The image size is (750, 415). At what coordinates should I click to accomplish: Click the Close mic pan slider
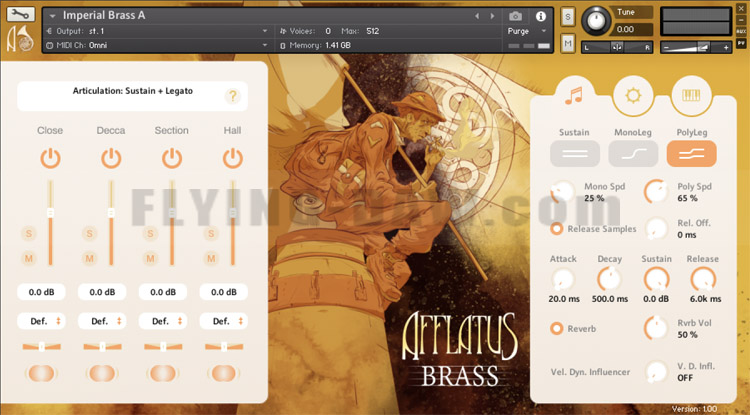42,347
